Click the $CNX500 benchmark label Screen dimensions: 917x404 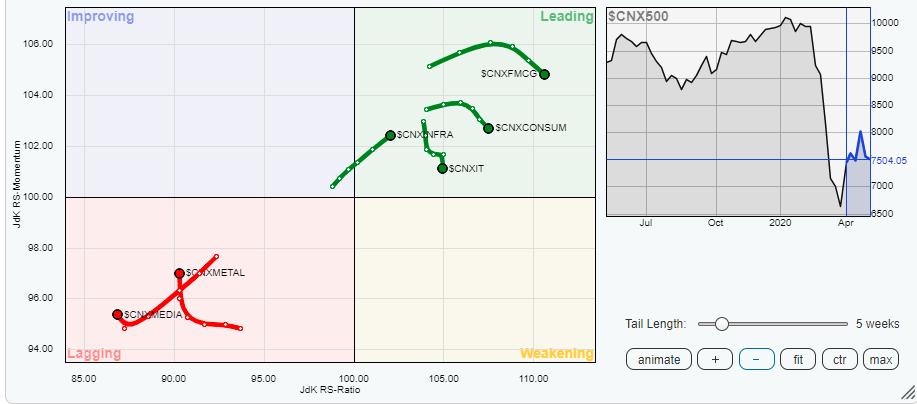(x=638, y=17)
